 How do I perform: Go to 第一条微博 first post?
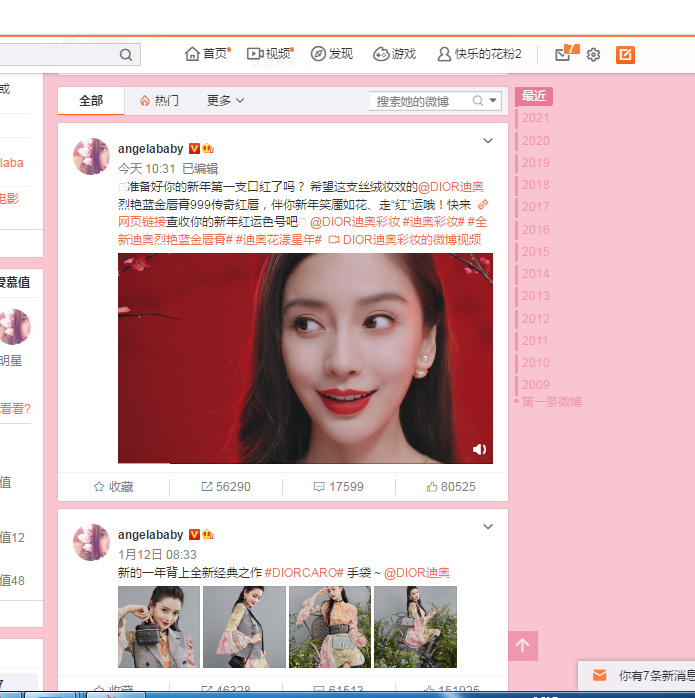click(551, 402)
